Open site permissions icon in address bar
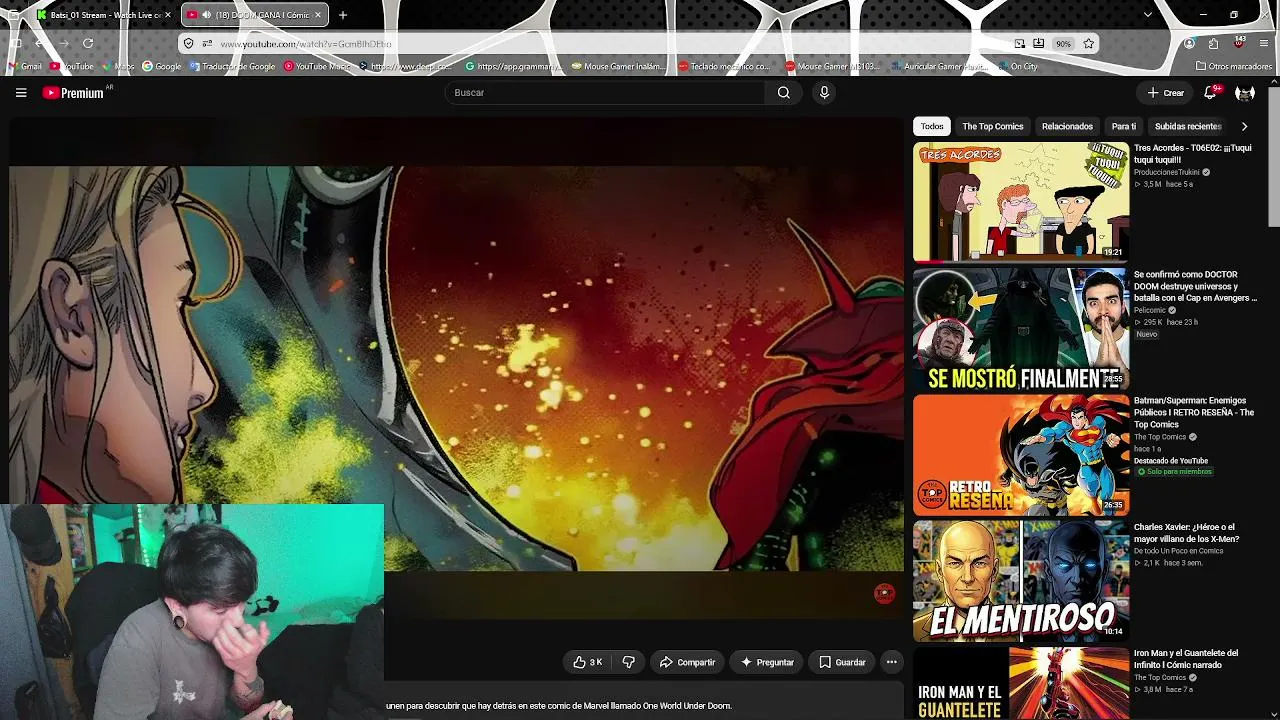 coord(207,44)
